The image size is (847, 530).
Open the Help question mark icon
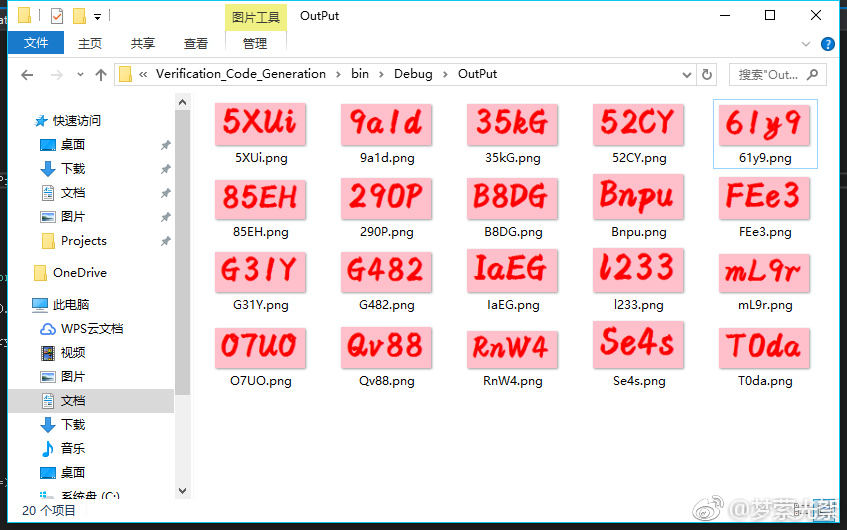(827, 44)
